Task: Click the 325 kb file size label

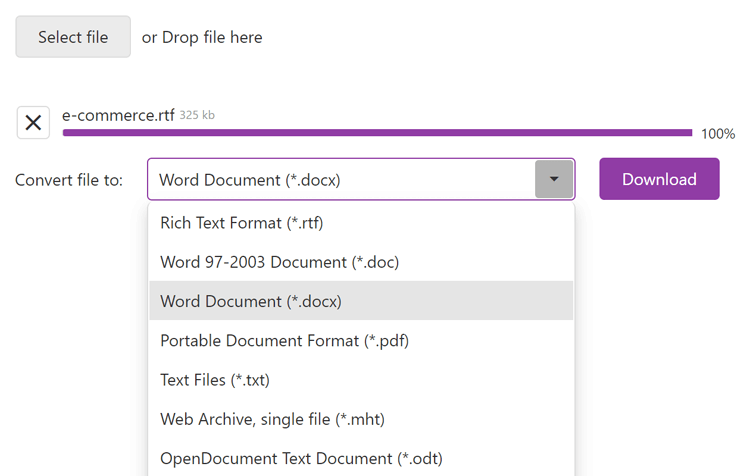Action: 197,115
